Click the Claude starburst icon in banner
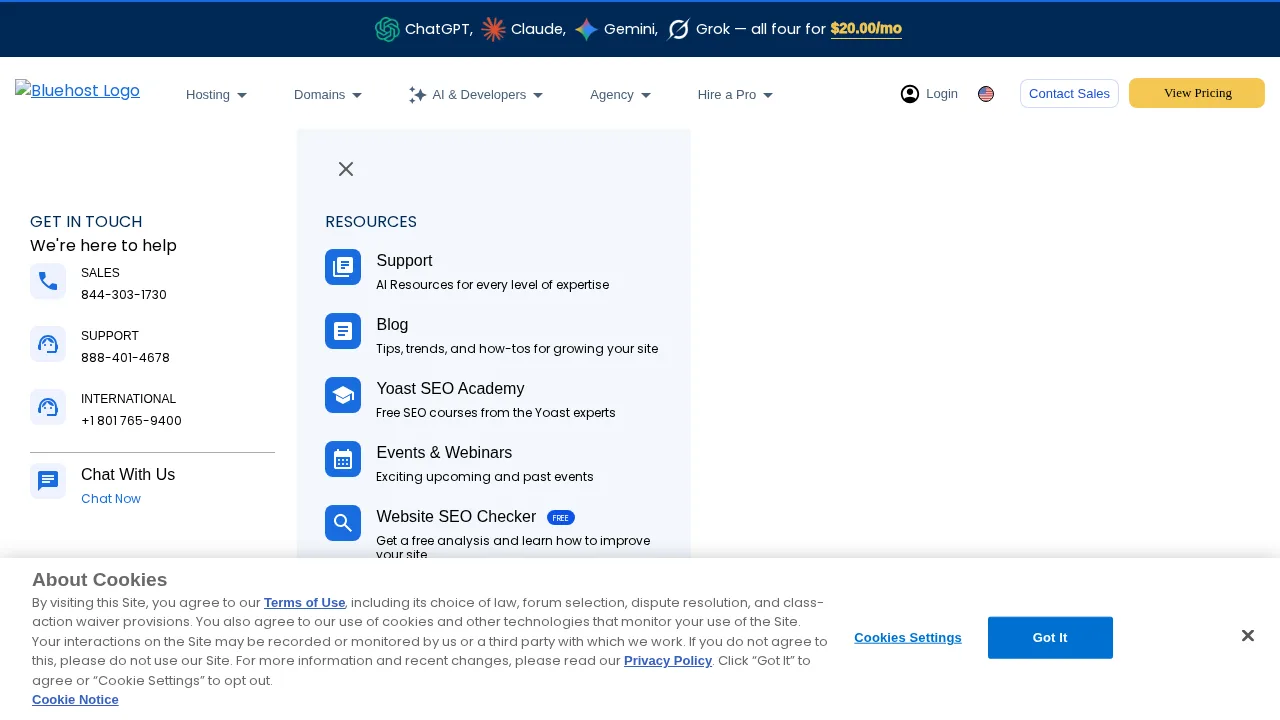The image size is (1280, 720). [493, 30]
